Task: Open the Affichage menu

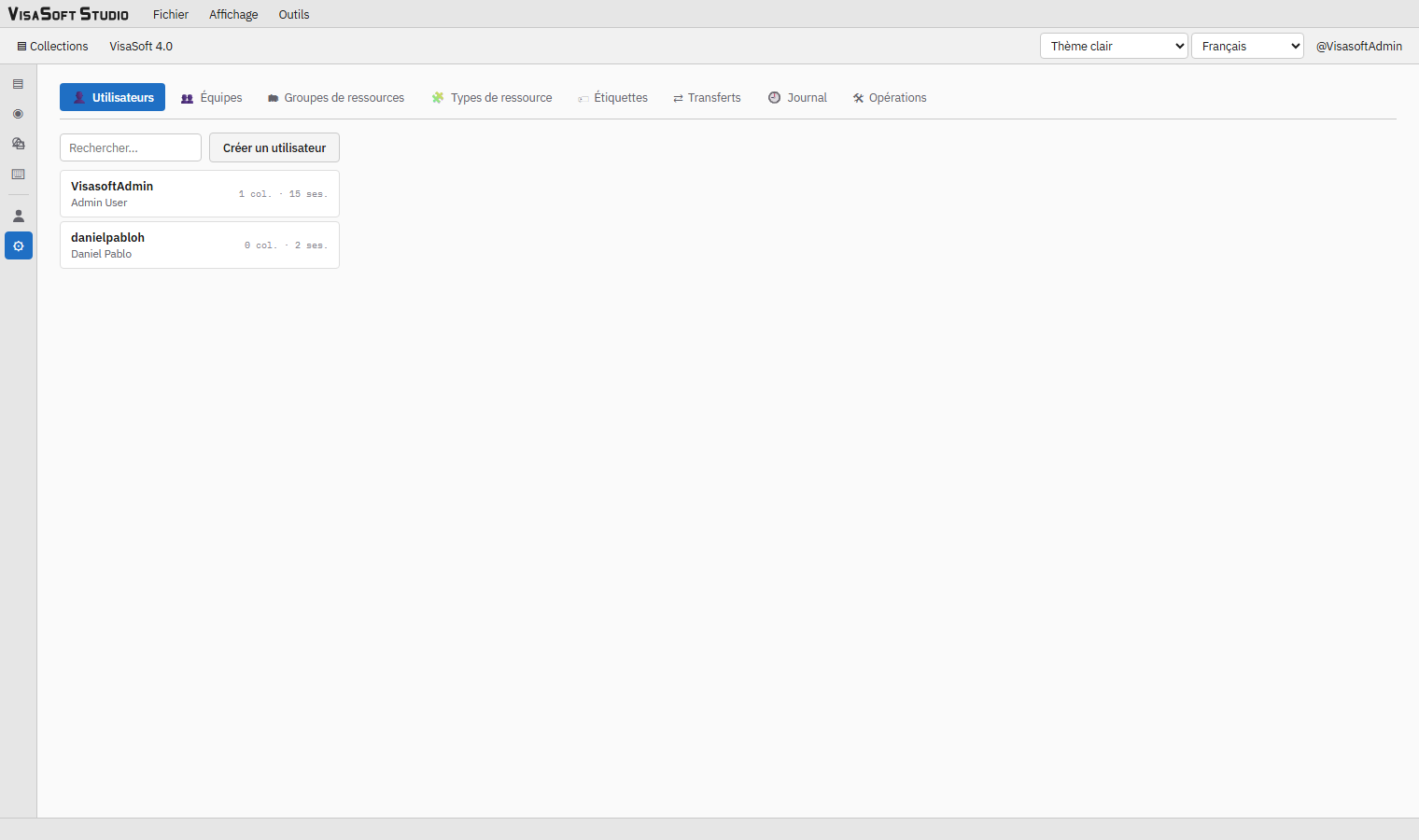Action: pyautogui.click(x=233, y=14)
